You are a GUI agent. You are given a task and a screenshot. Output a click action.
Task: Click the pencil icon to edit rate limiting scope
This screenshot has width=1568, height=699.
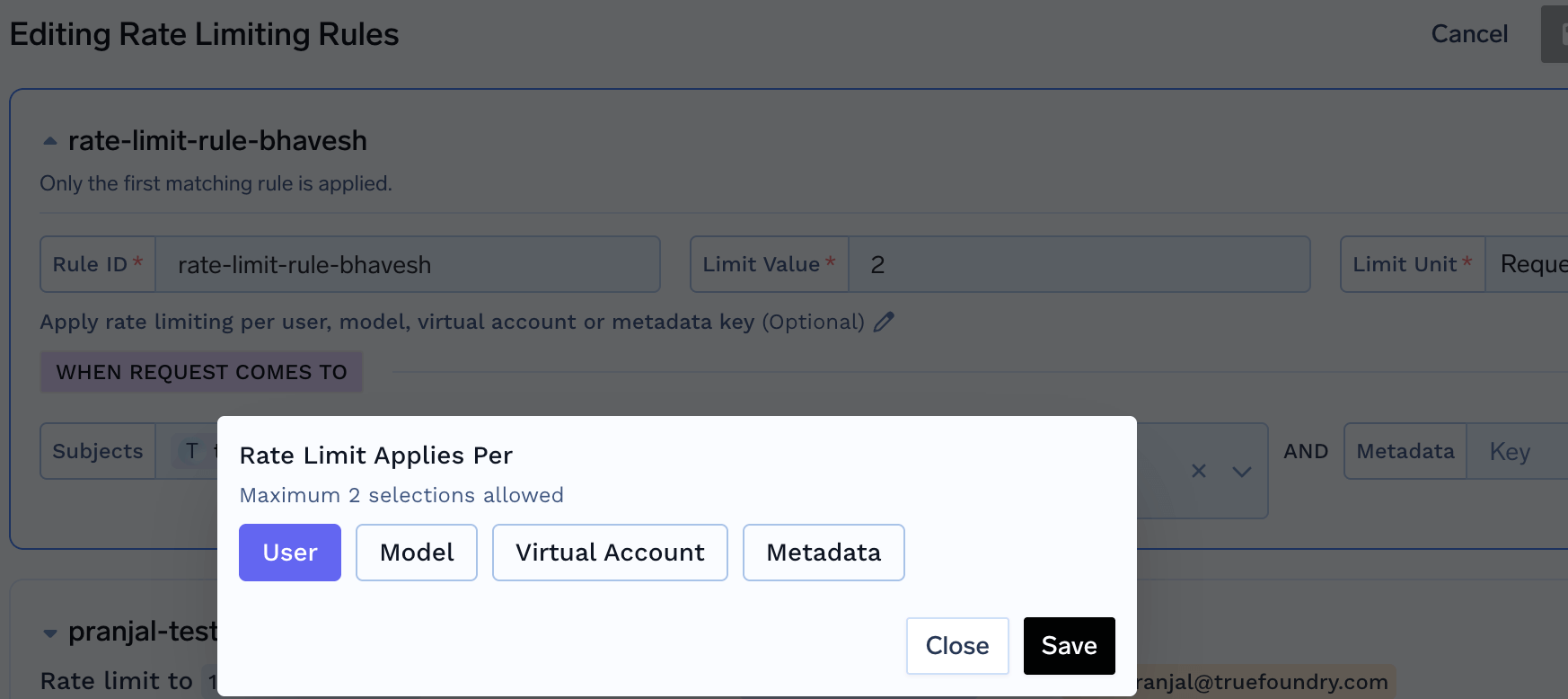(x=885, y=321)
